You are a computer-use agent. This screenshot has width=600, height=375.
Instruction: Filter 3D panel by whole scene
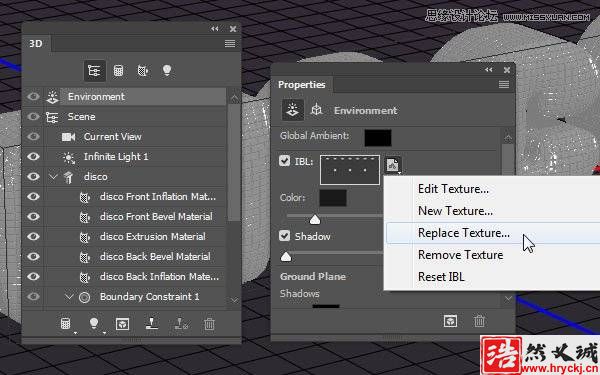pyautogui.click(x=94, y=71)
